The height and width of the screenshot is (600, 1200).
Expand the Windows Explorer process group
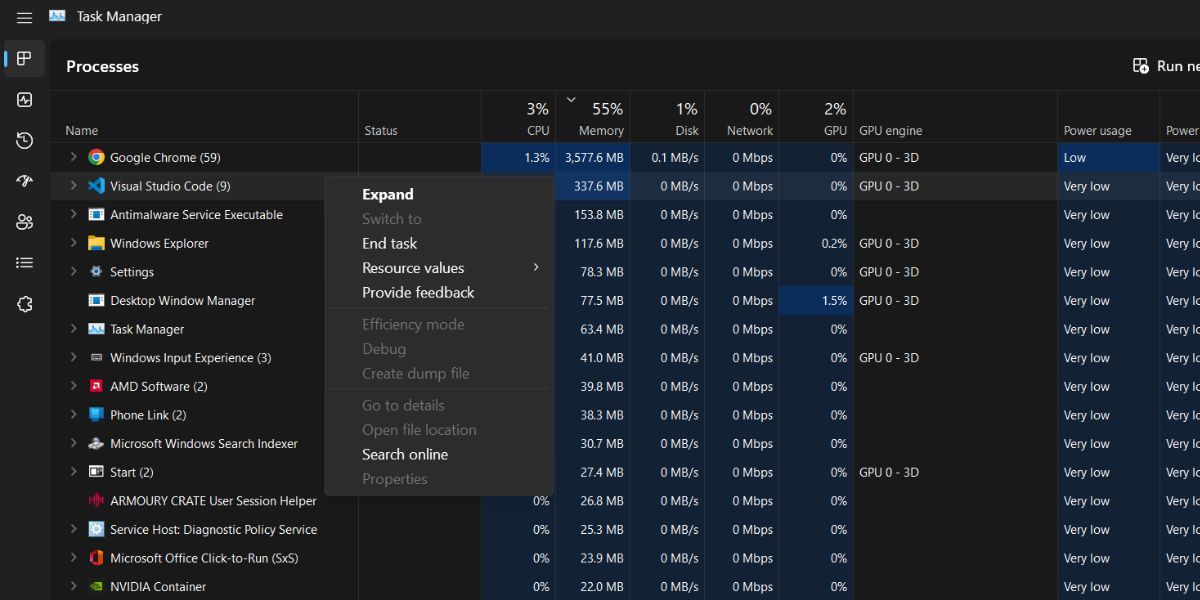click(x=73, y=243)
